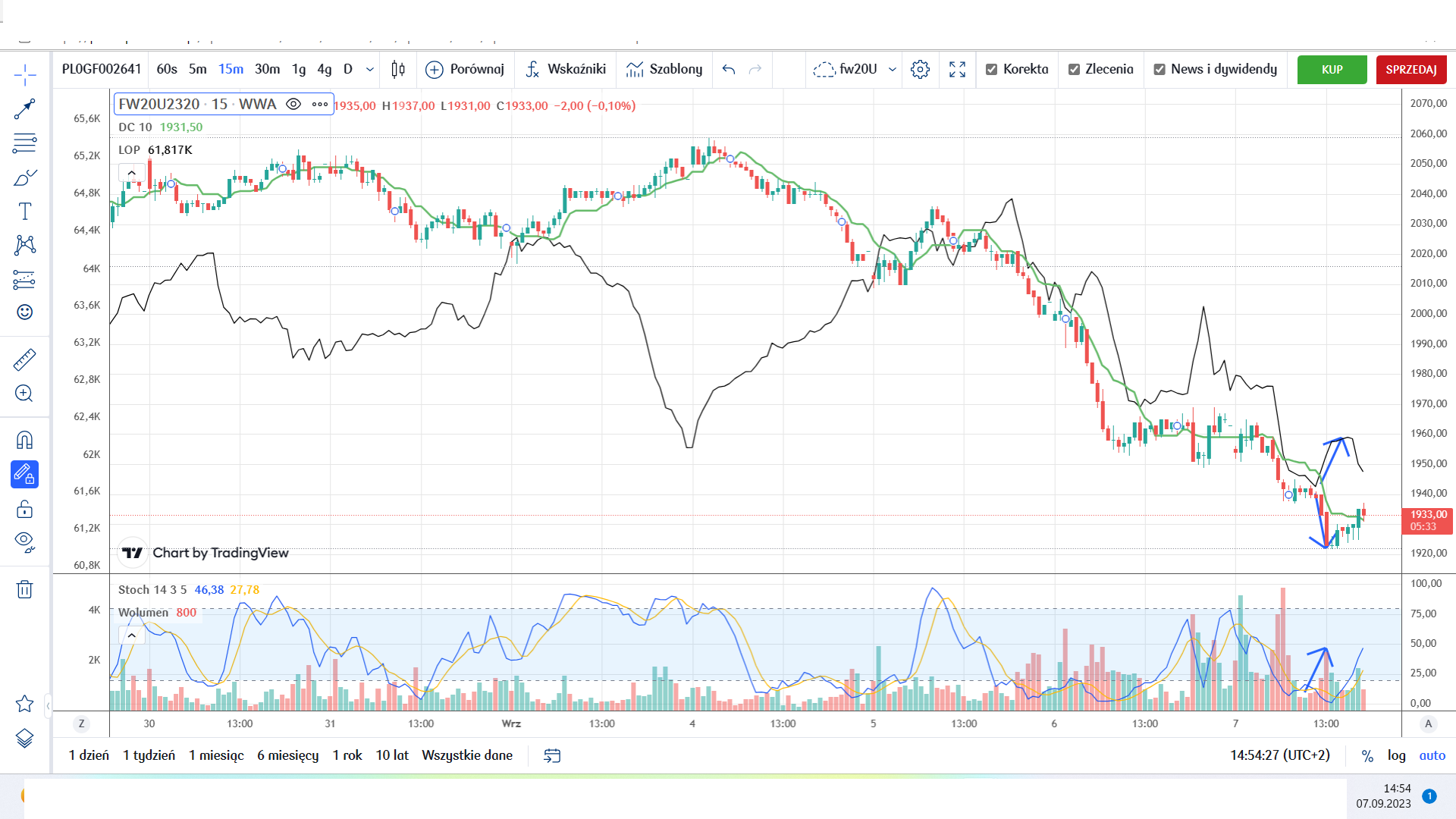Image resolution: width=1456 pixels, height=819 pixels.
Task: Open the go to date calendar icon
Action: tap(552, 755)
